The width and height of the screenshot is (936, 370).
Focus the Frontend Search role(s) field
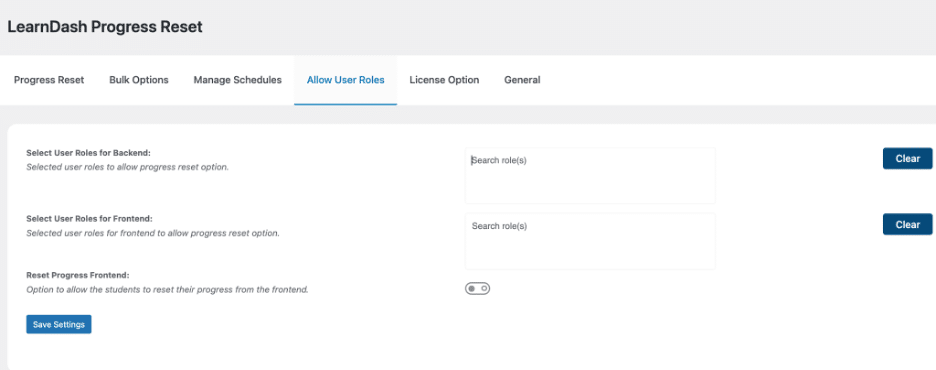tap(590, 241)
